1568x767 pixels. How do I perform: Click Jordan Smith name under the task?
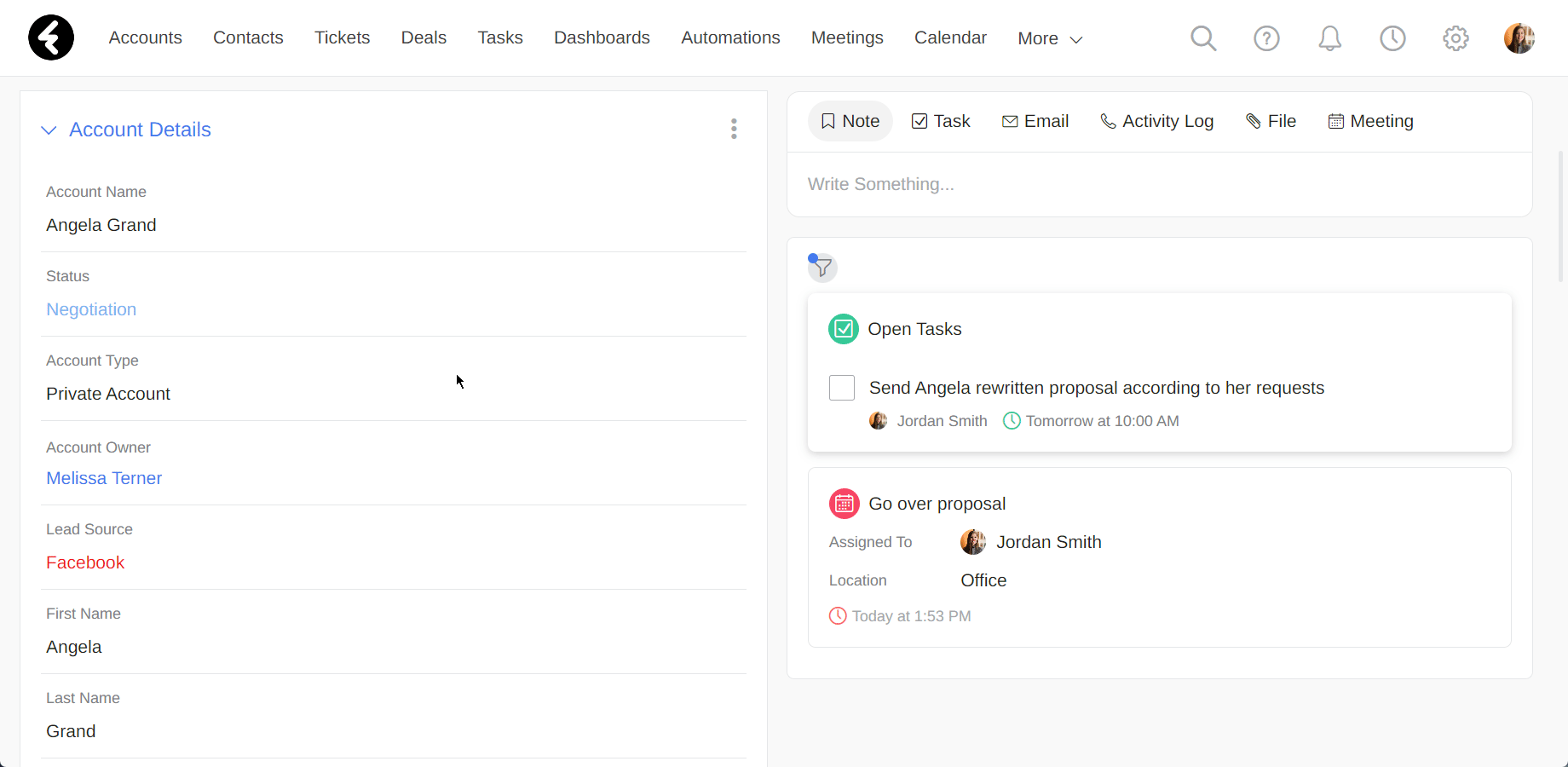(942, 421)
